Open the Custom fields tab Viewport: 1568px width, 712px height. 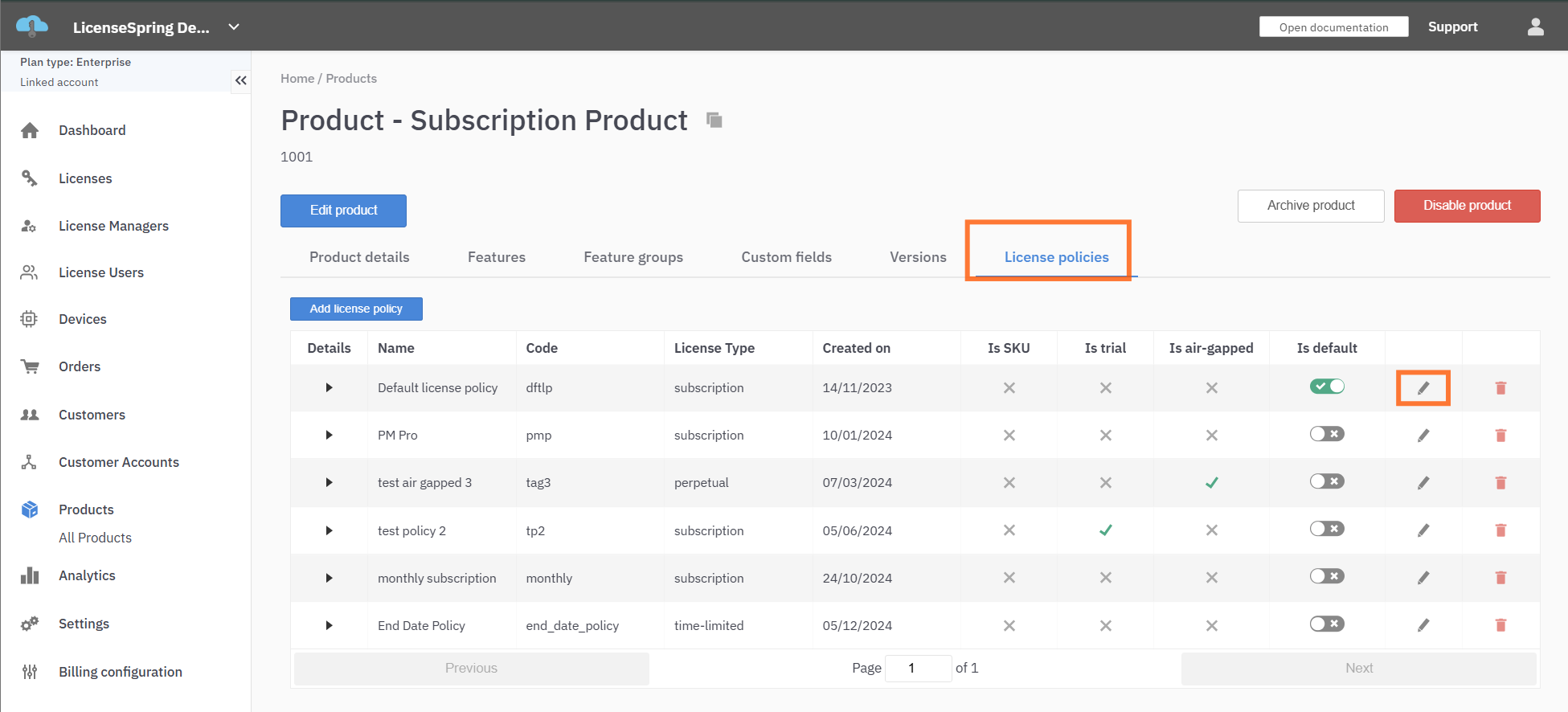(786, 257)
